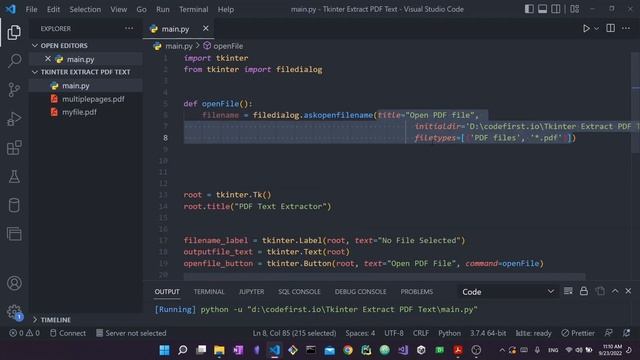Change the Python language mode

[x=449, y=333]
